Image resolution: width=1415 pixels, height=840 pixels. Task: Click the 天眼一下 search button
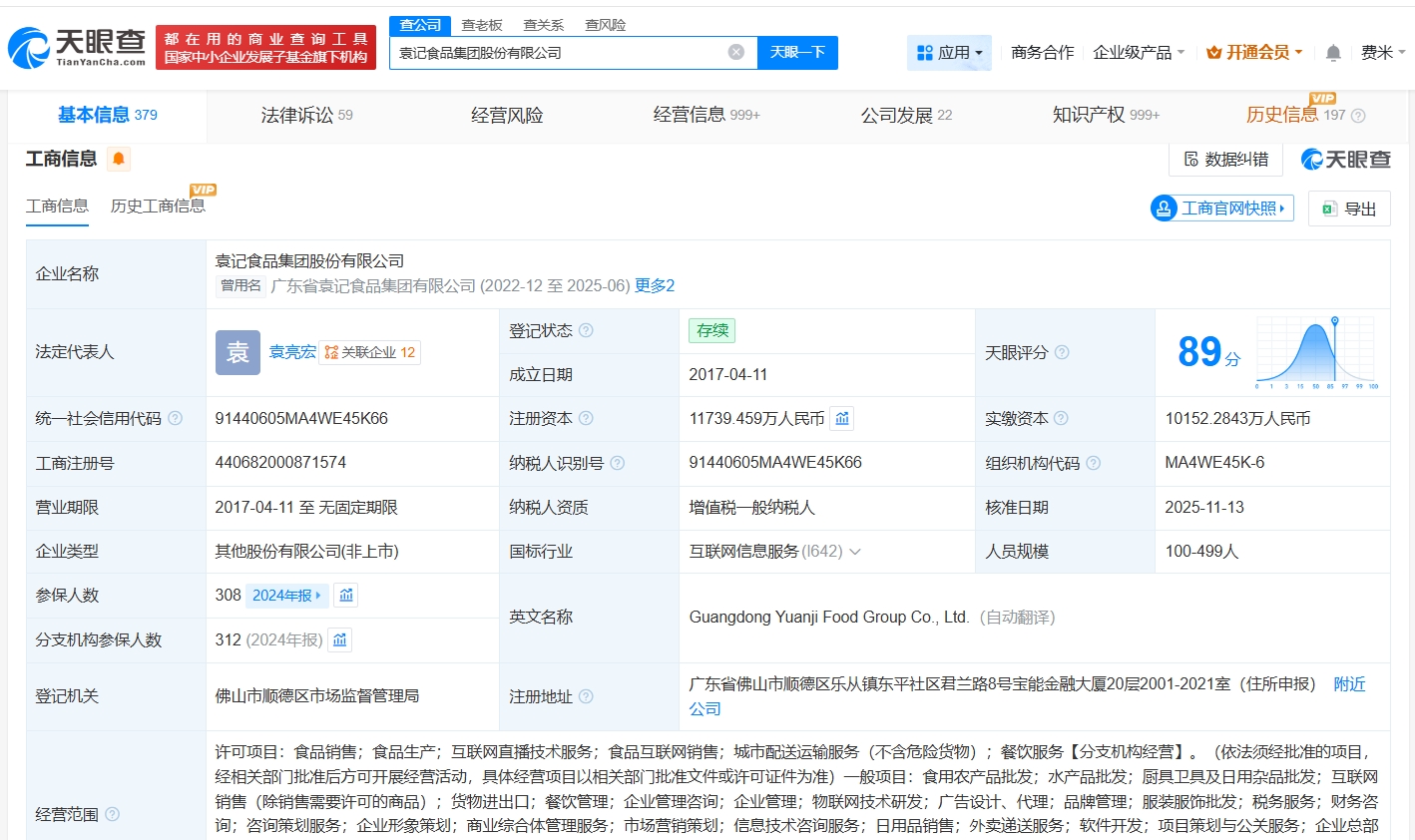tap(797, 52)
